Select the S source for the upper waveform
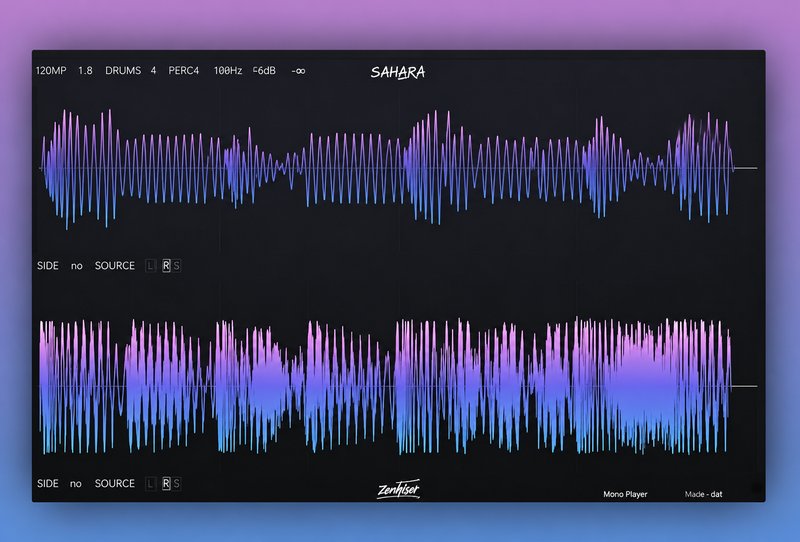The image size is (800, 542). [177, 265]
